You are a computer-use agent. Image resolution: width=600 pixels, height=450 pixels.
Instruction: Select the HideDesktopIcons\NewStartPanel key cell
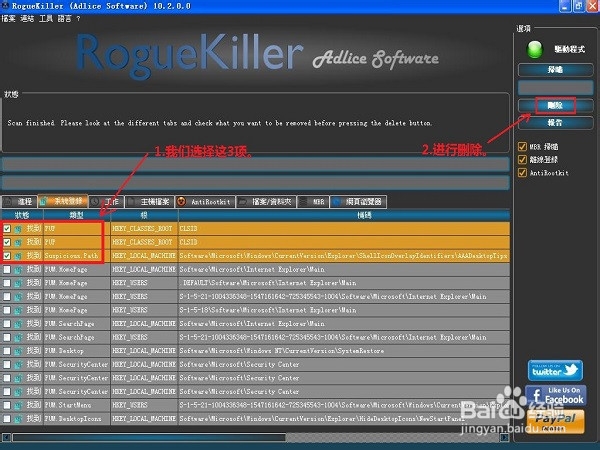344,419
